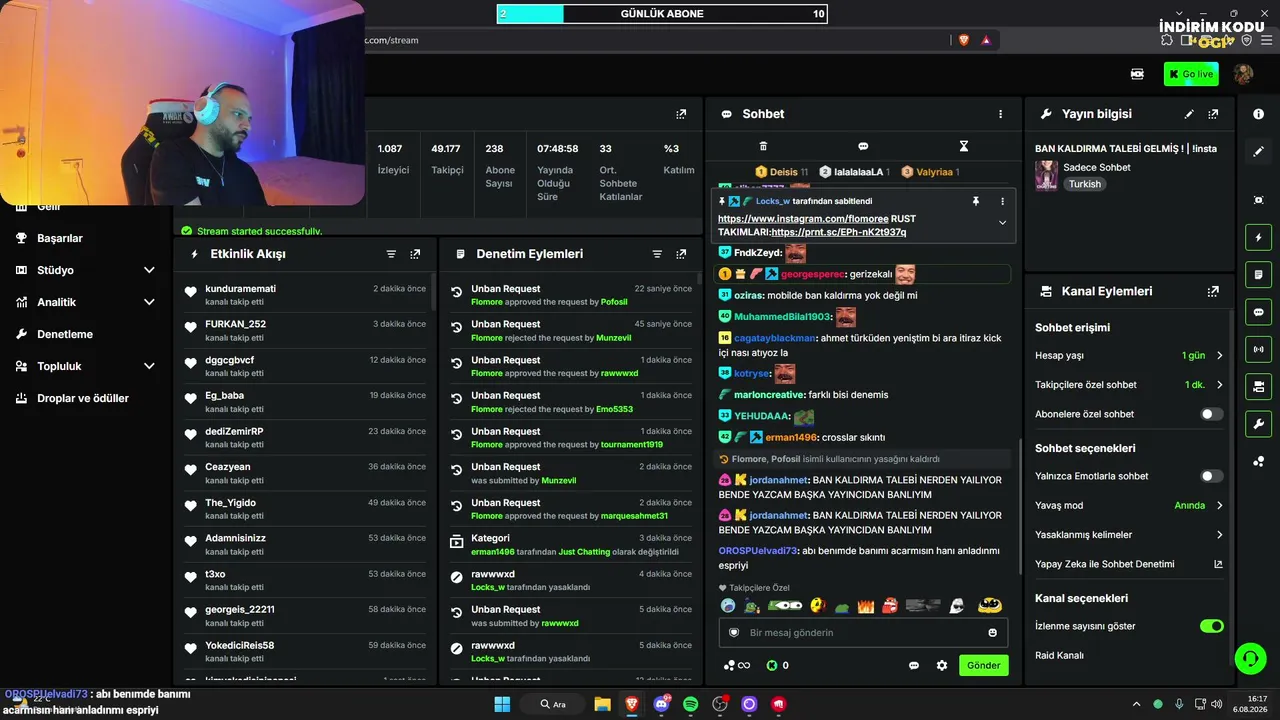Open chat settings gear icon
Viewport: 1280px width, 720px height.
tap(941, 665)
